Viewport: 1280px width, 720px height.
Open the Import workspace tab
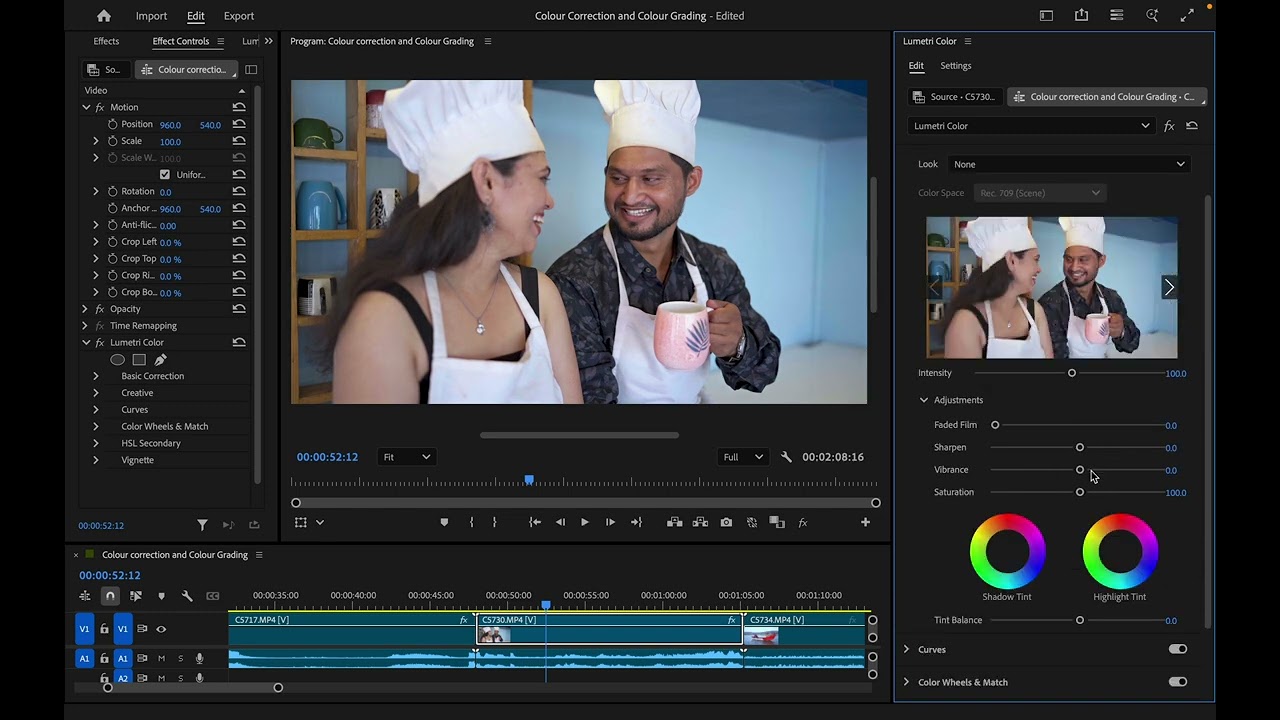[151, 16]
